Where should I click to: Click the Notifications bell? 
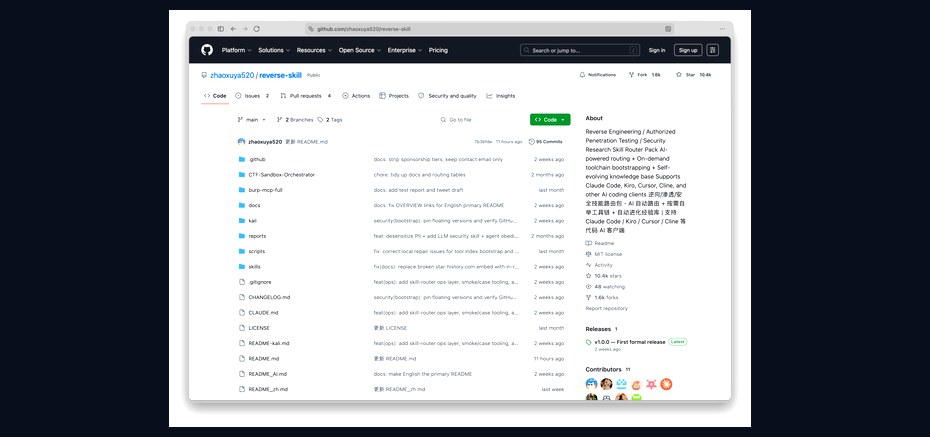(x=582, y=75)
